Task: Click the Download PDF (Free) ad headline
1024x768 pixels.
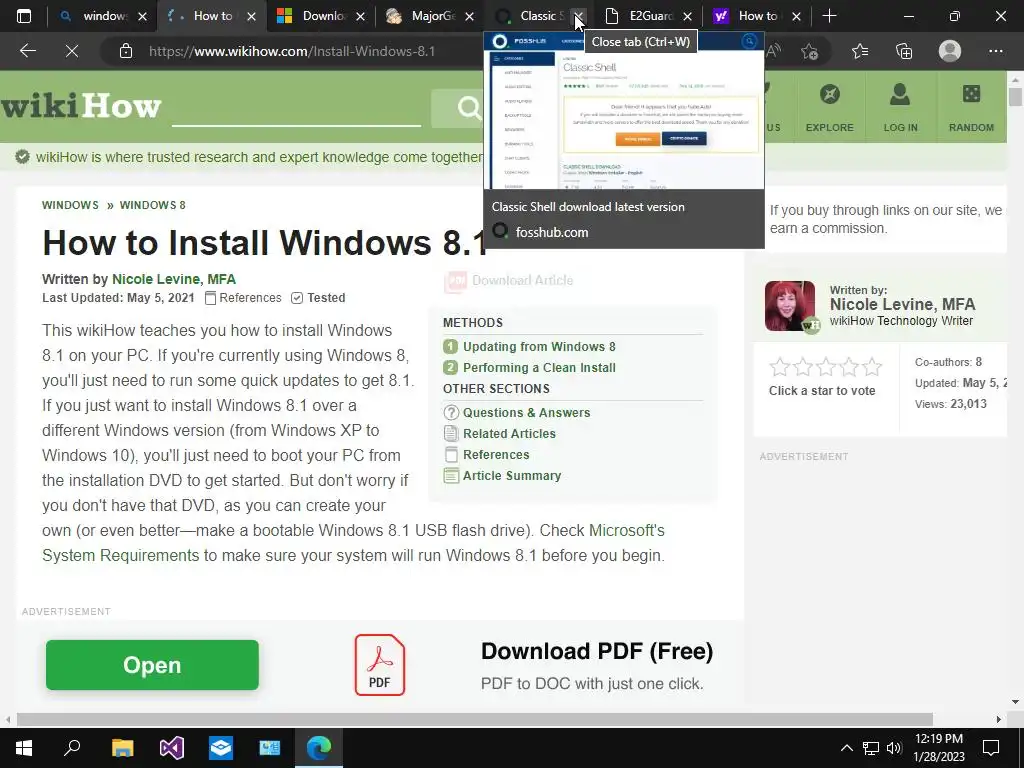Action: click(x=597, y=651)
